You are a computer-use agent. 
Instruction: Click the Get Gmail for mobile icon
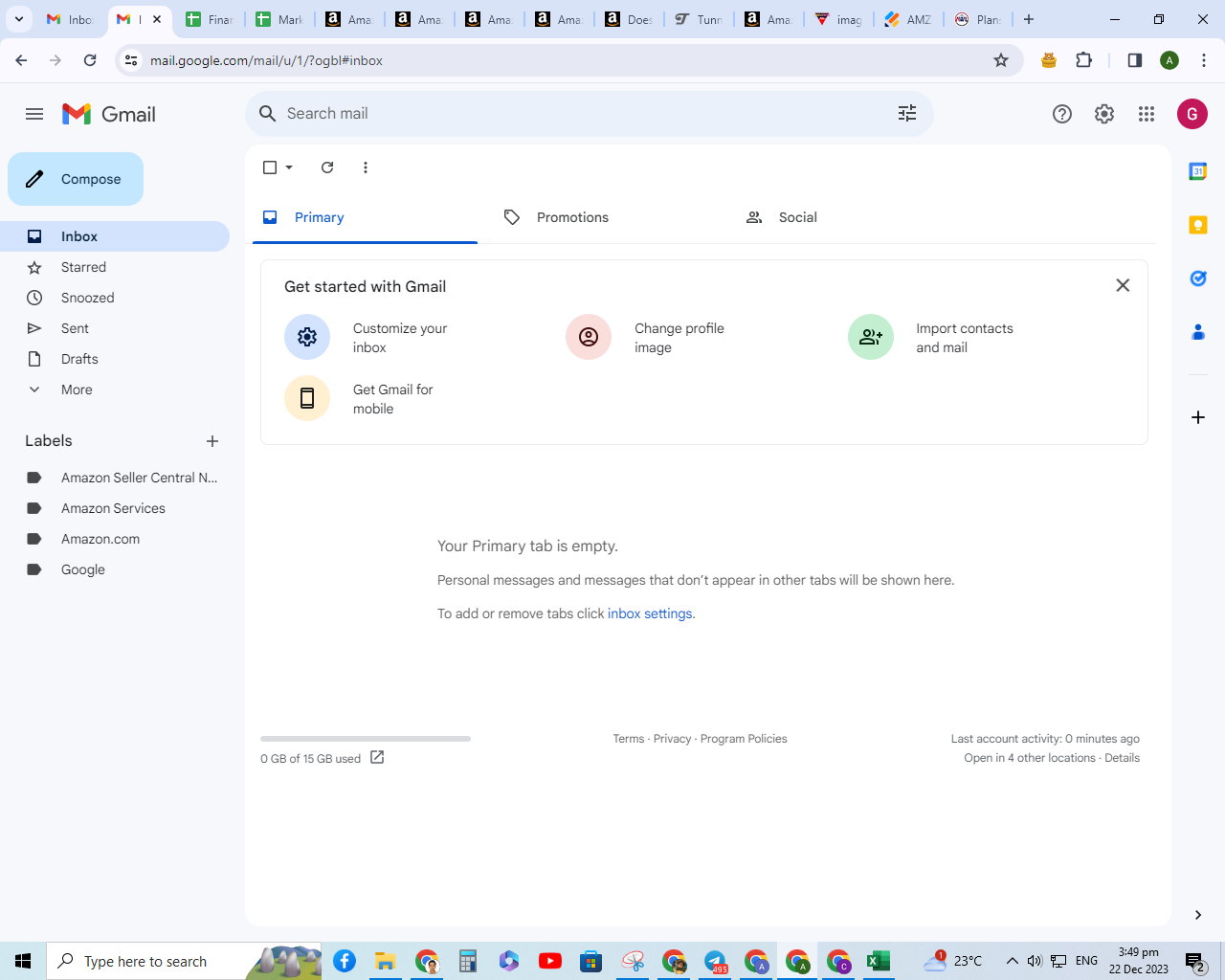pyautogui.click(x=307, y=398)
